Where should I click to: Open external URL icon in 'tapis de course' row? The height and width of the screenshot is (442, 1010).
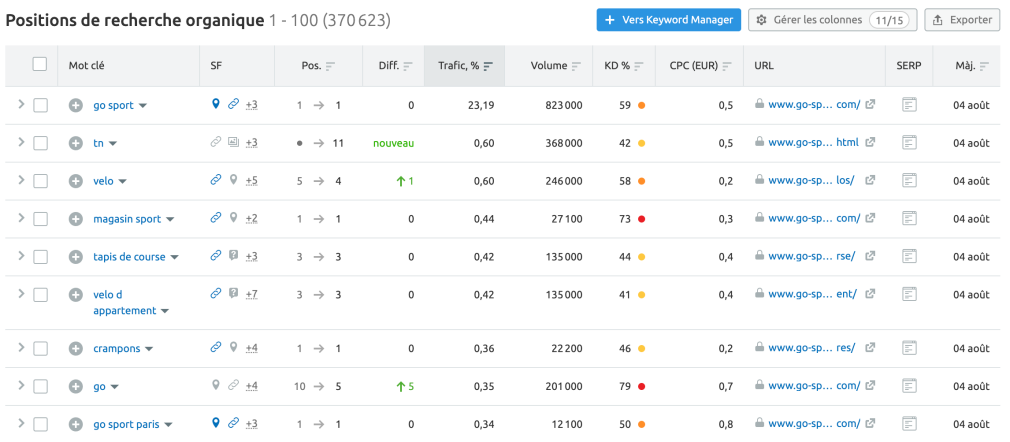point(870,256)
